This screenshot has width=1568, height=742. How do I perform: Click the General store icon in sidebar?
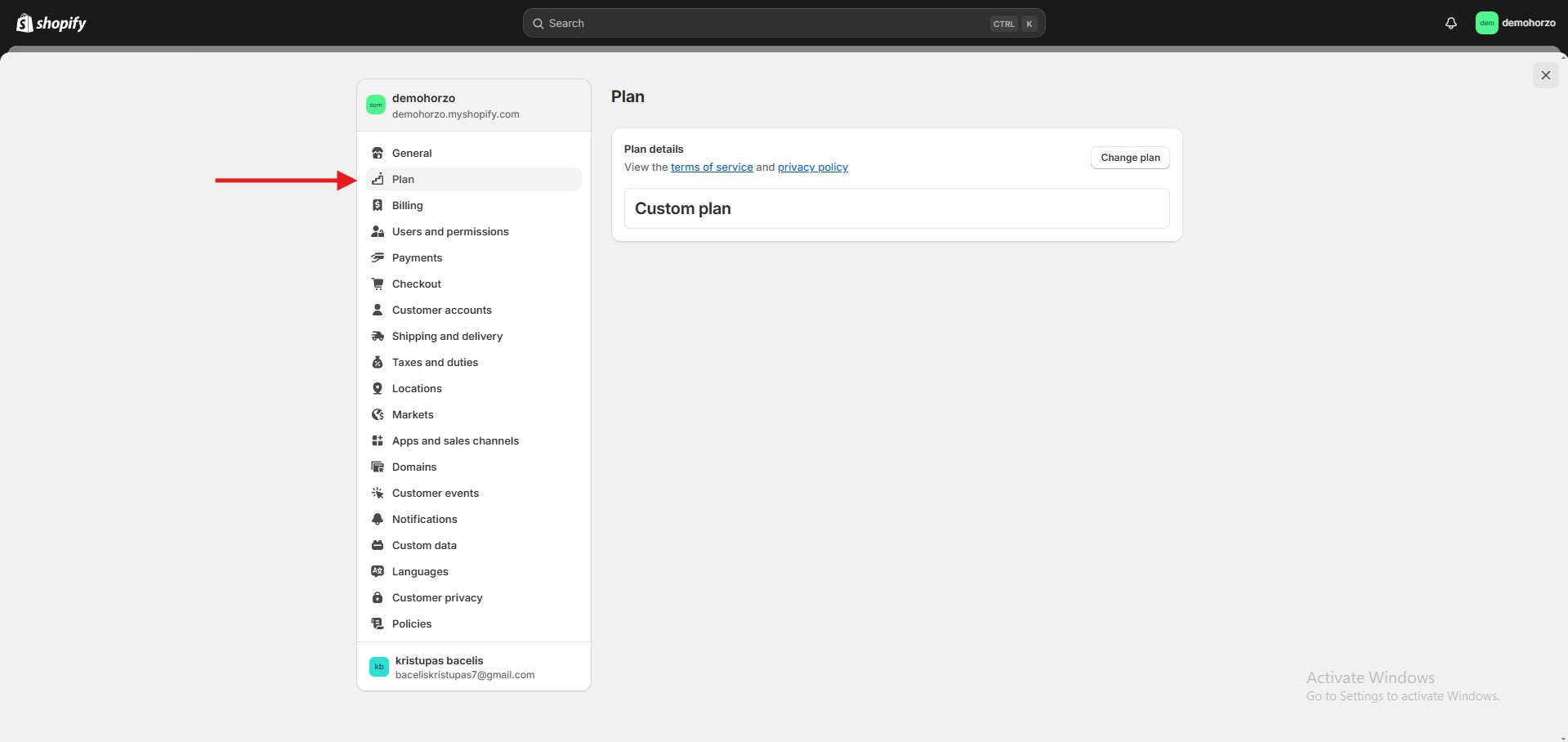pos(377,153)
